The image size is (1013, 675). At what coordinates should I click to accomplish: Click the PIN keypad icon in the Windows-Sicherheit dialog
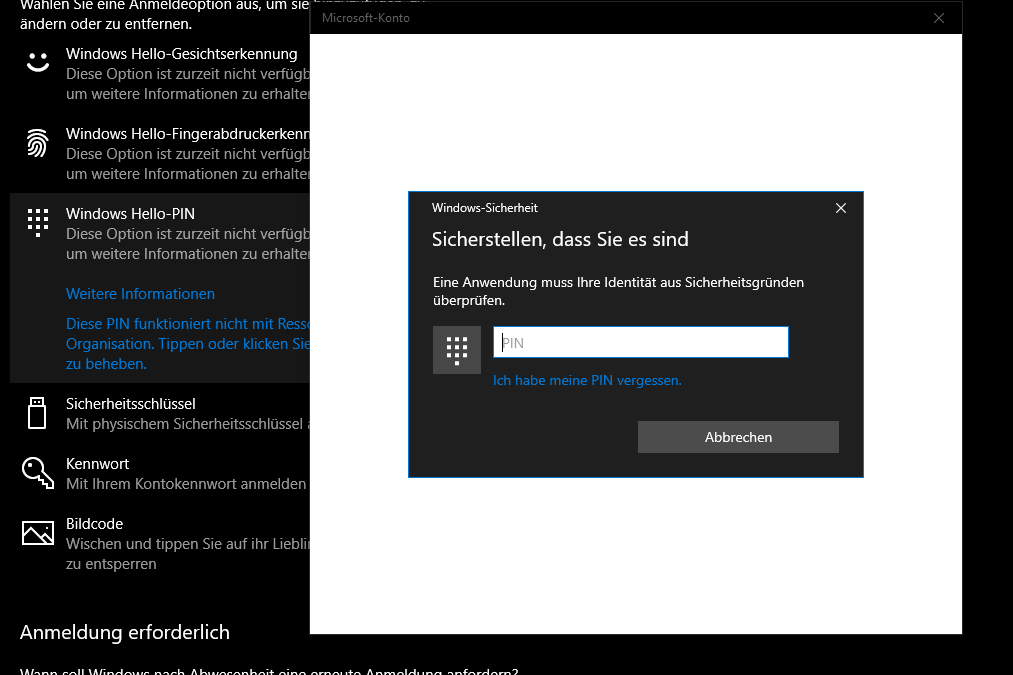(x=457, y=350)
